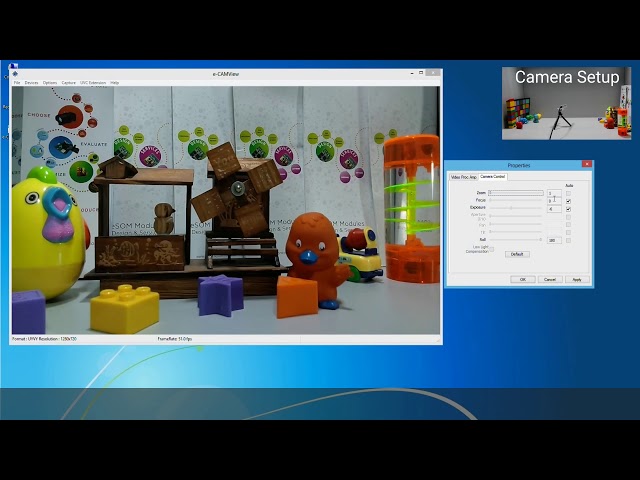Uncheck the Exposure Auto checkbox

tap(569, 209)
